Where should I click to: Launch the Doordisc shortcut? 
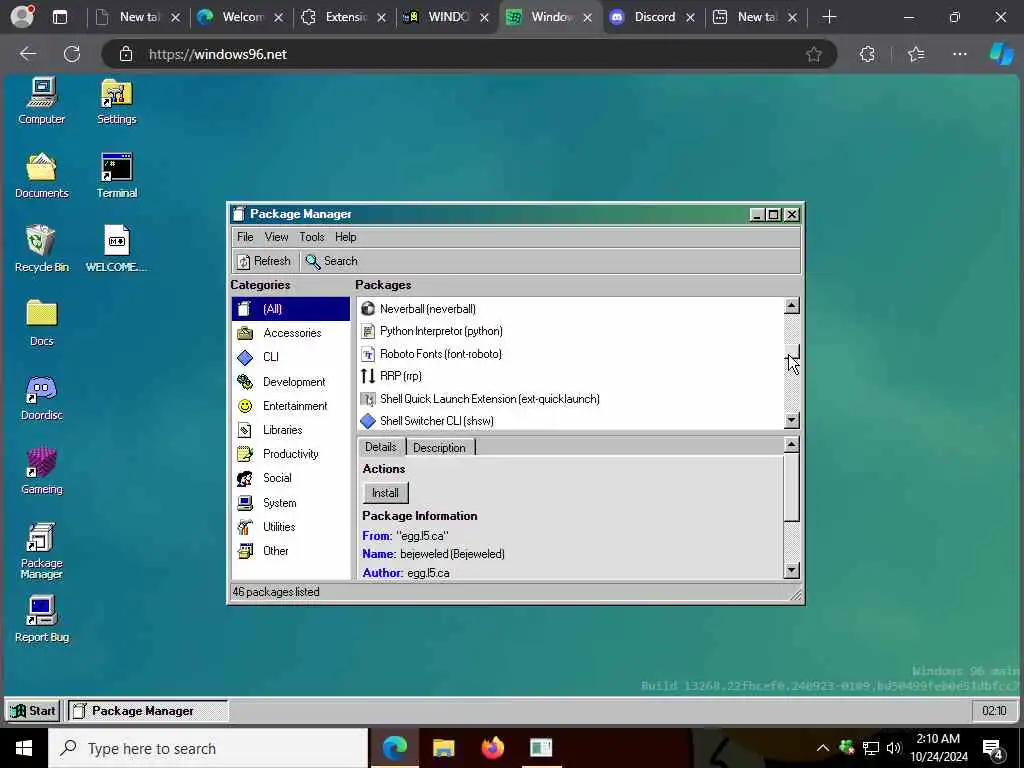tap(41, 397)
